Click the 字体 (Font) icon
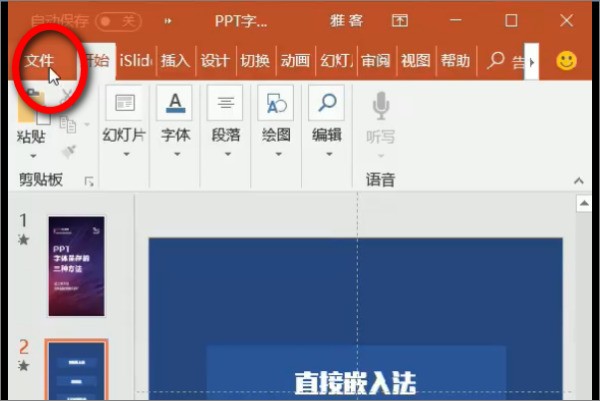Screen dimensions: 600x401 point(175,103)
